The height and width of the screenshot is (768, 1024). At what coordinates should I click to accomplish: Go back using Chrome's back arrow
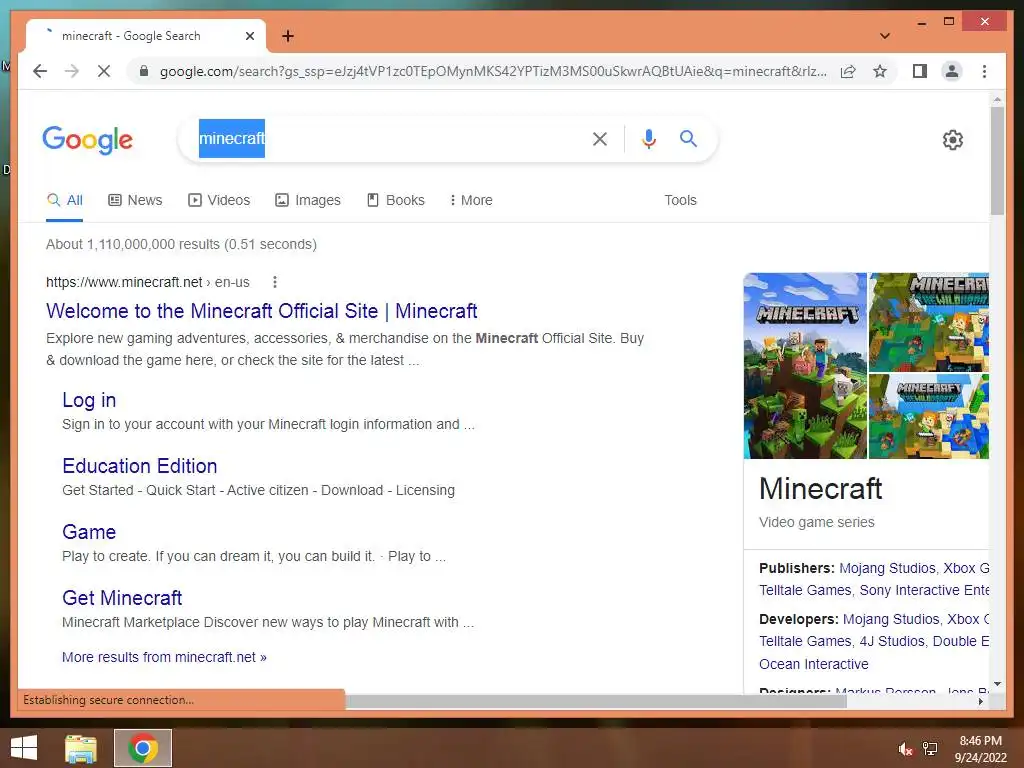40,71
